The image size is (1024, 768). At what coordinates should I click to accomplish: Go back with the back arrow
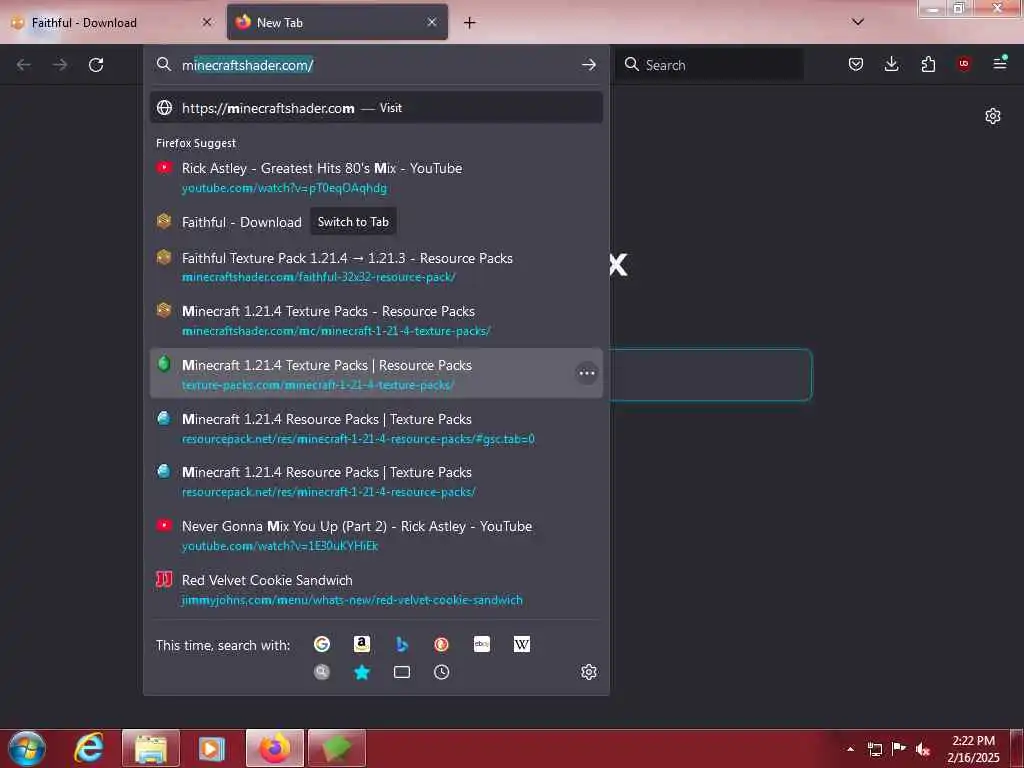pos(24,65)
